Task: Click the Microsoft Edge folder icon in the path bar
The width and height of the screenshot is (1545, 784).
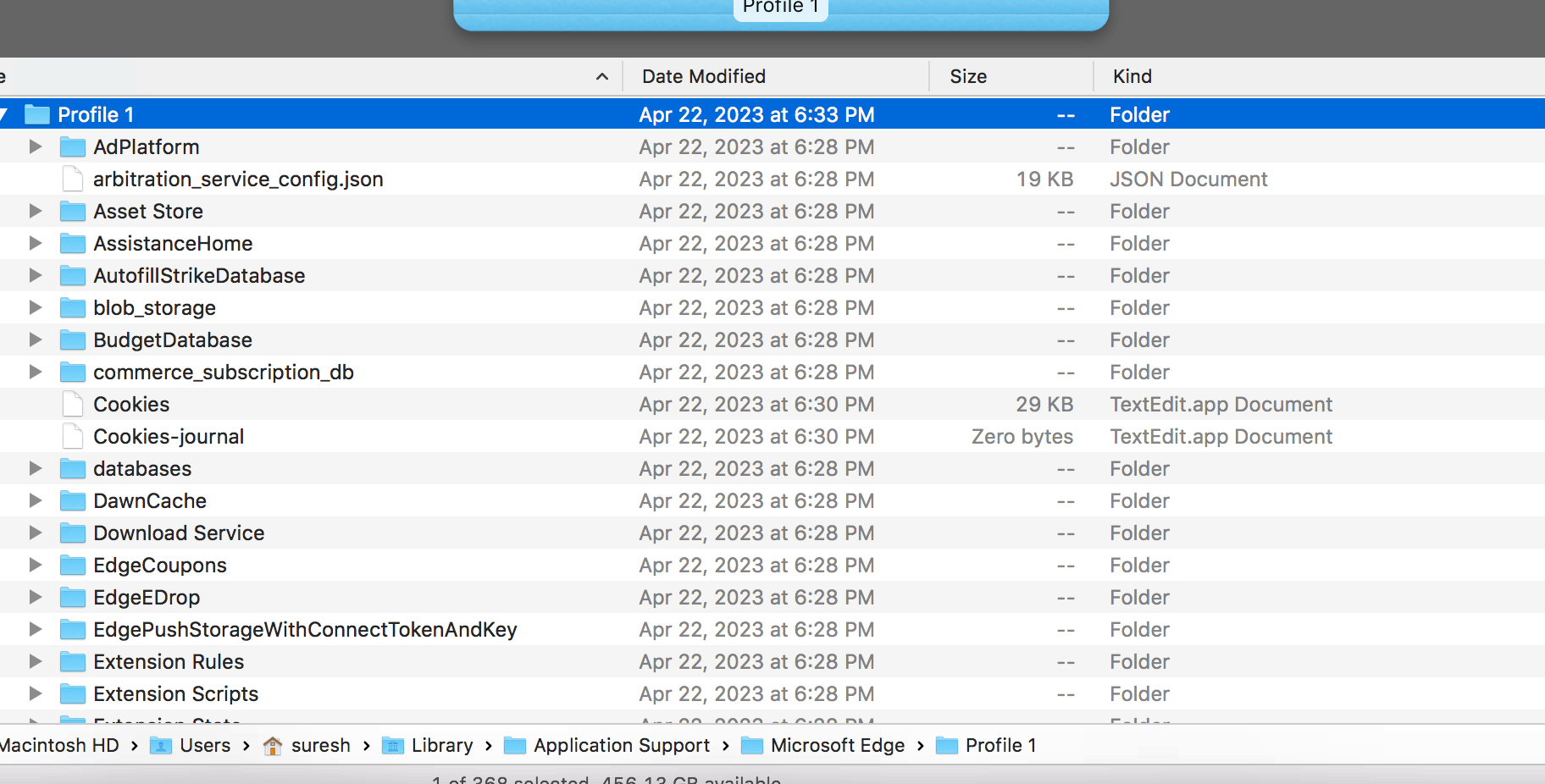Action: [752, 746]
